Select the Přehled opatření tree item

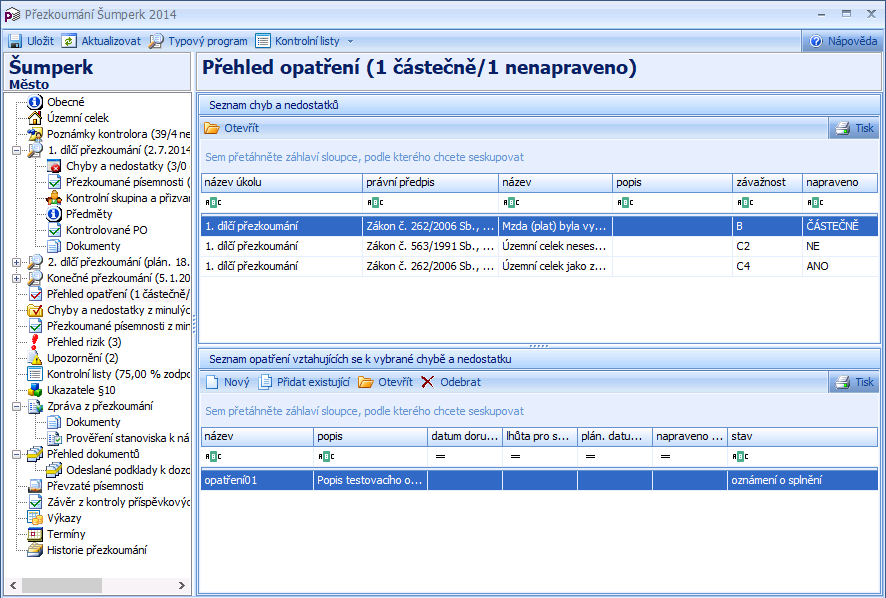(x=118, y=294)
